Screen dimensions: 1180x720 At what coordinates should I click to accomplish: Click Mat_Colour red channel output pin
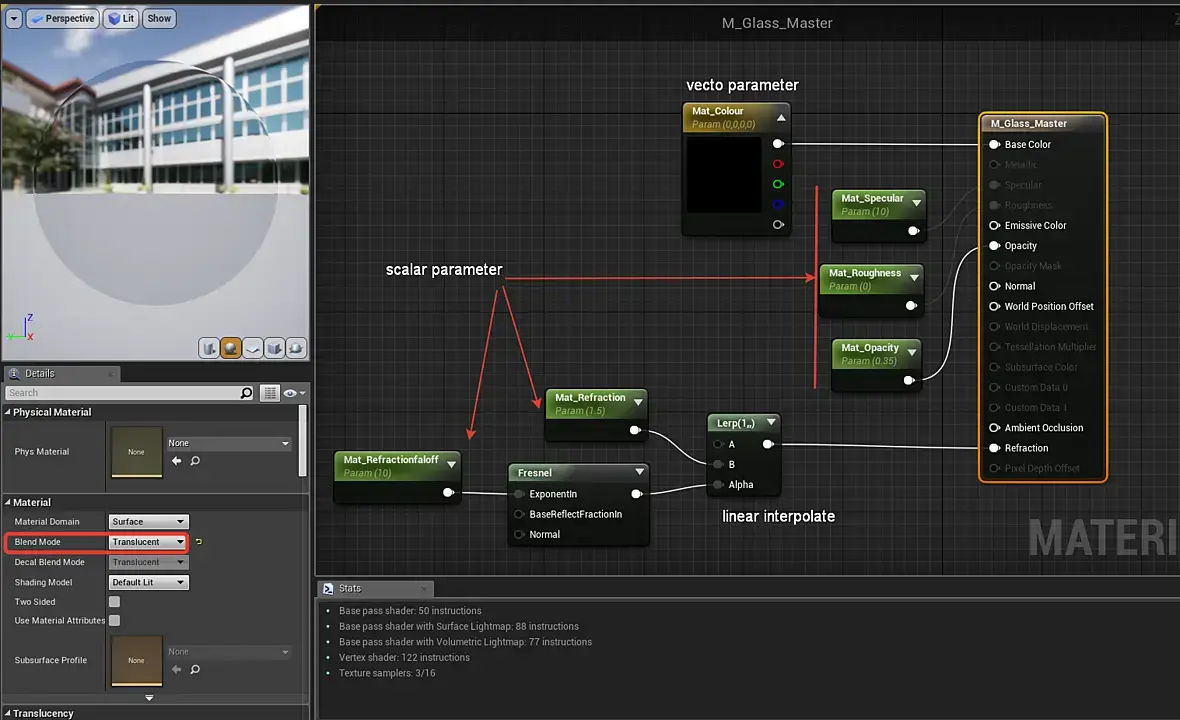778,164
